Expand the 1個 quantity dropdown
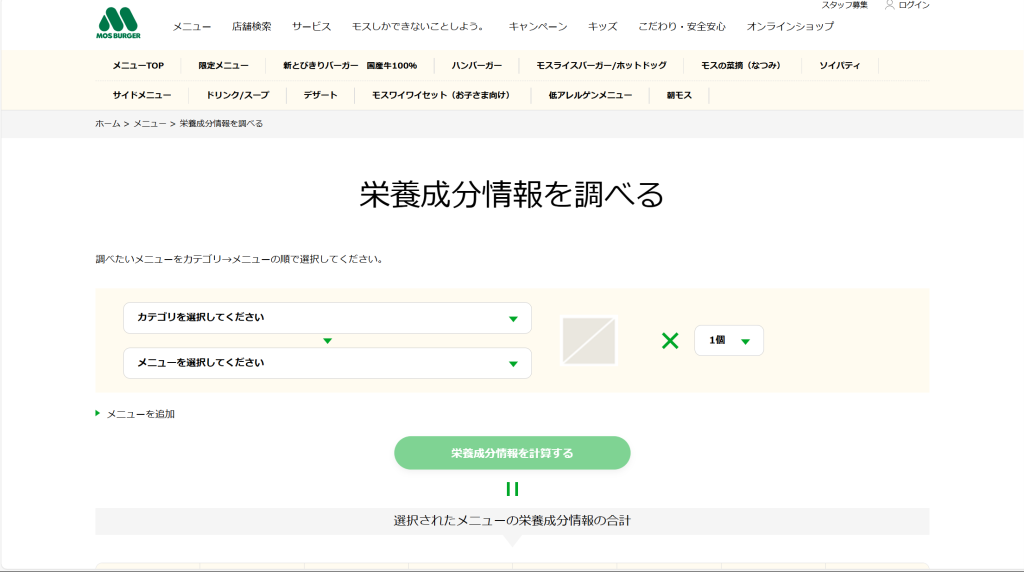Screen dimensions: 1024x572 coord(728,341)
